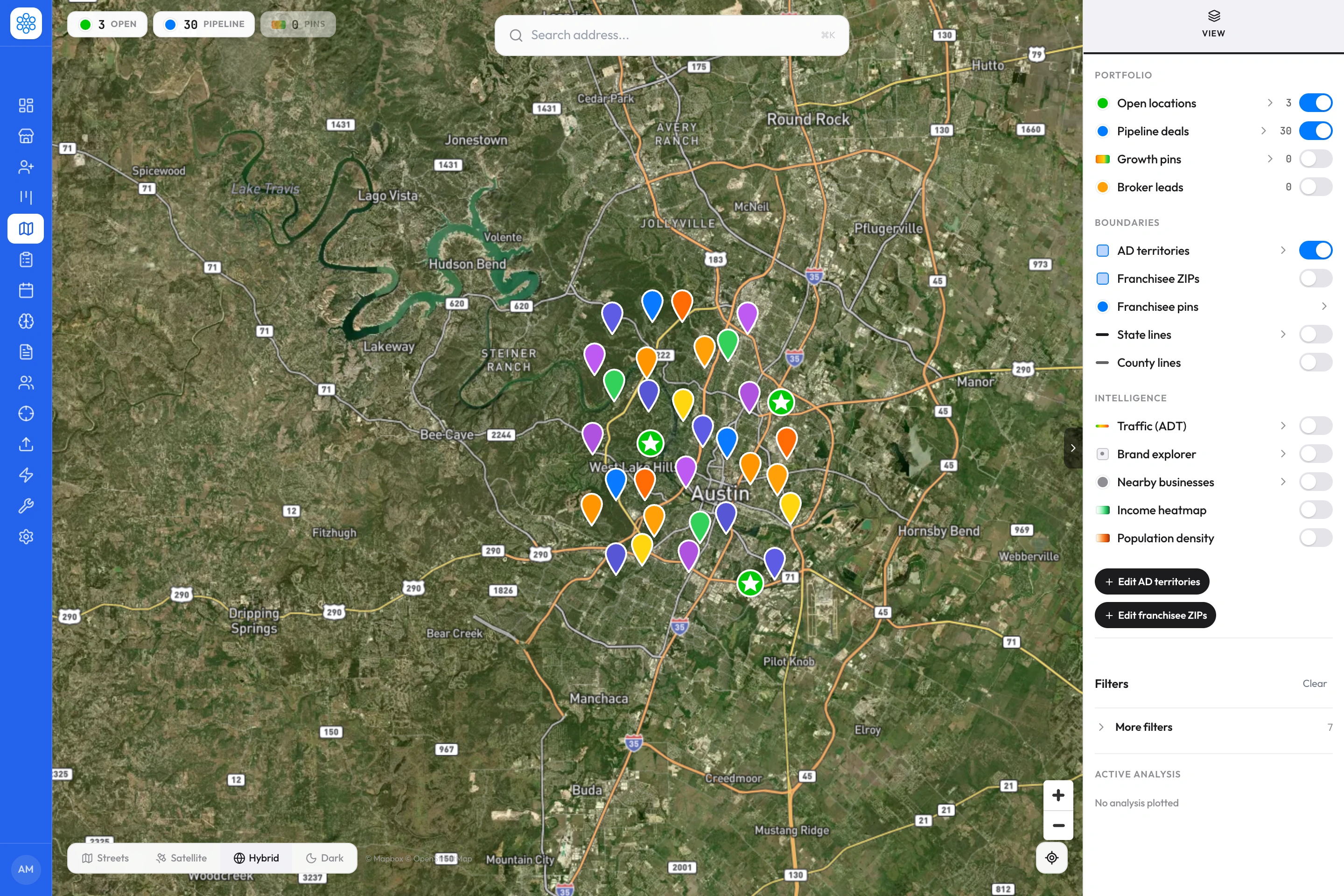Select the active map icon in sidebar

coord(26,229)
